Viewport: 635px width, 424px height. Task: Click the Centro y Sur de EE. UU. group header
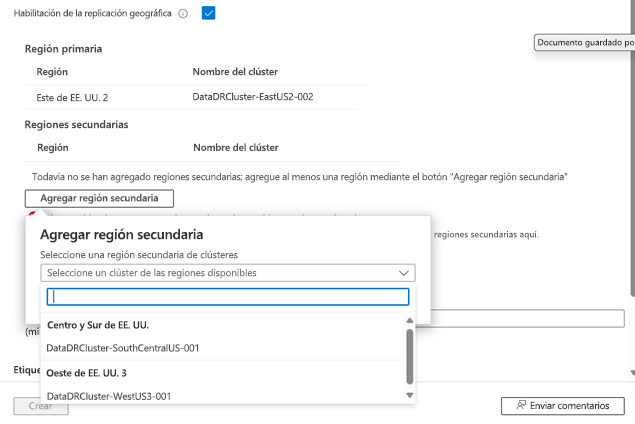(x=98, y=325)
